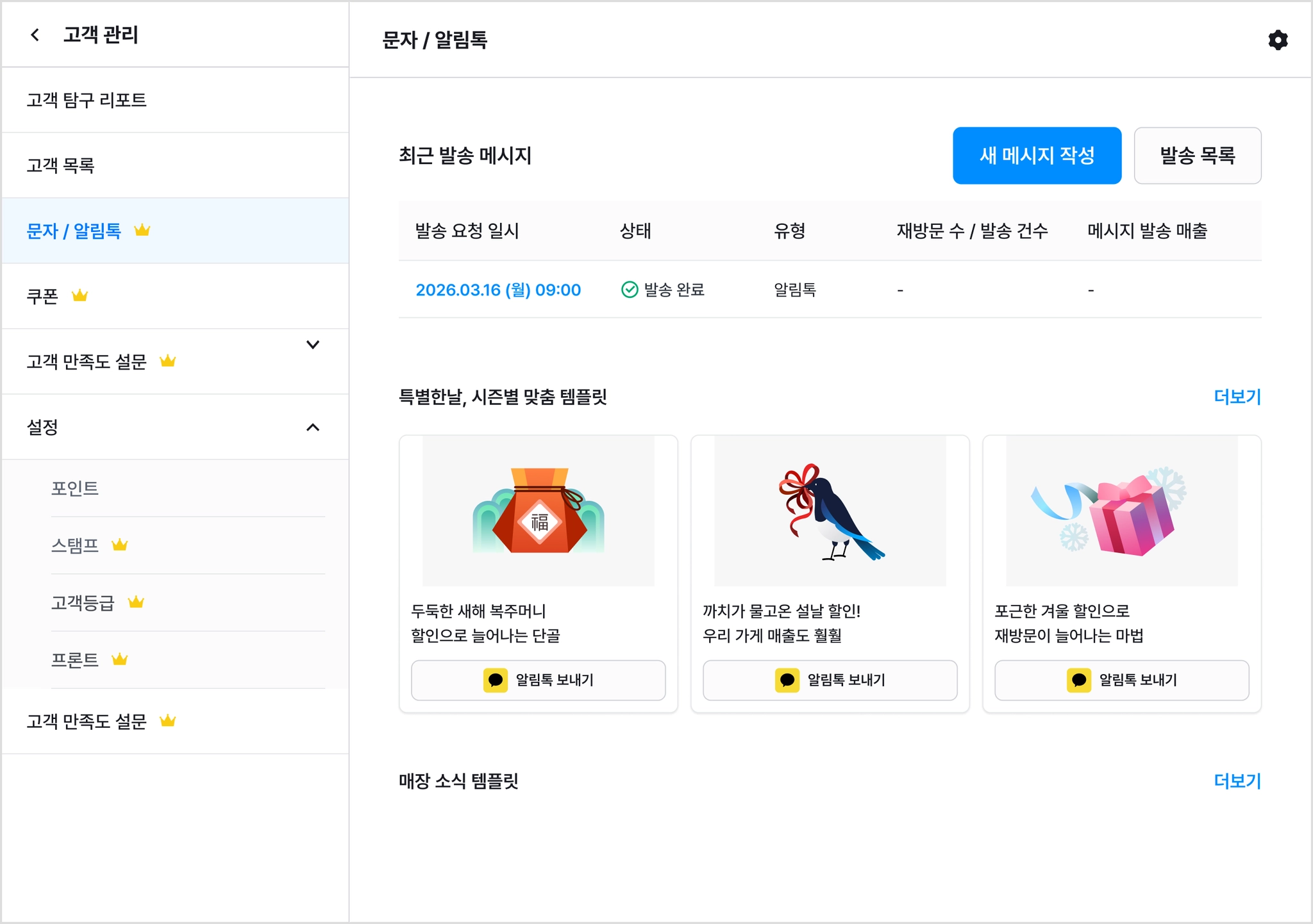This screenshot has height=924, width=1313.
Task: Click the 새 메시지 작성 button
Action: 1037,156
